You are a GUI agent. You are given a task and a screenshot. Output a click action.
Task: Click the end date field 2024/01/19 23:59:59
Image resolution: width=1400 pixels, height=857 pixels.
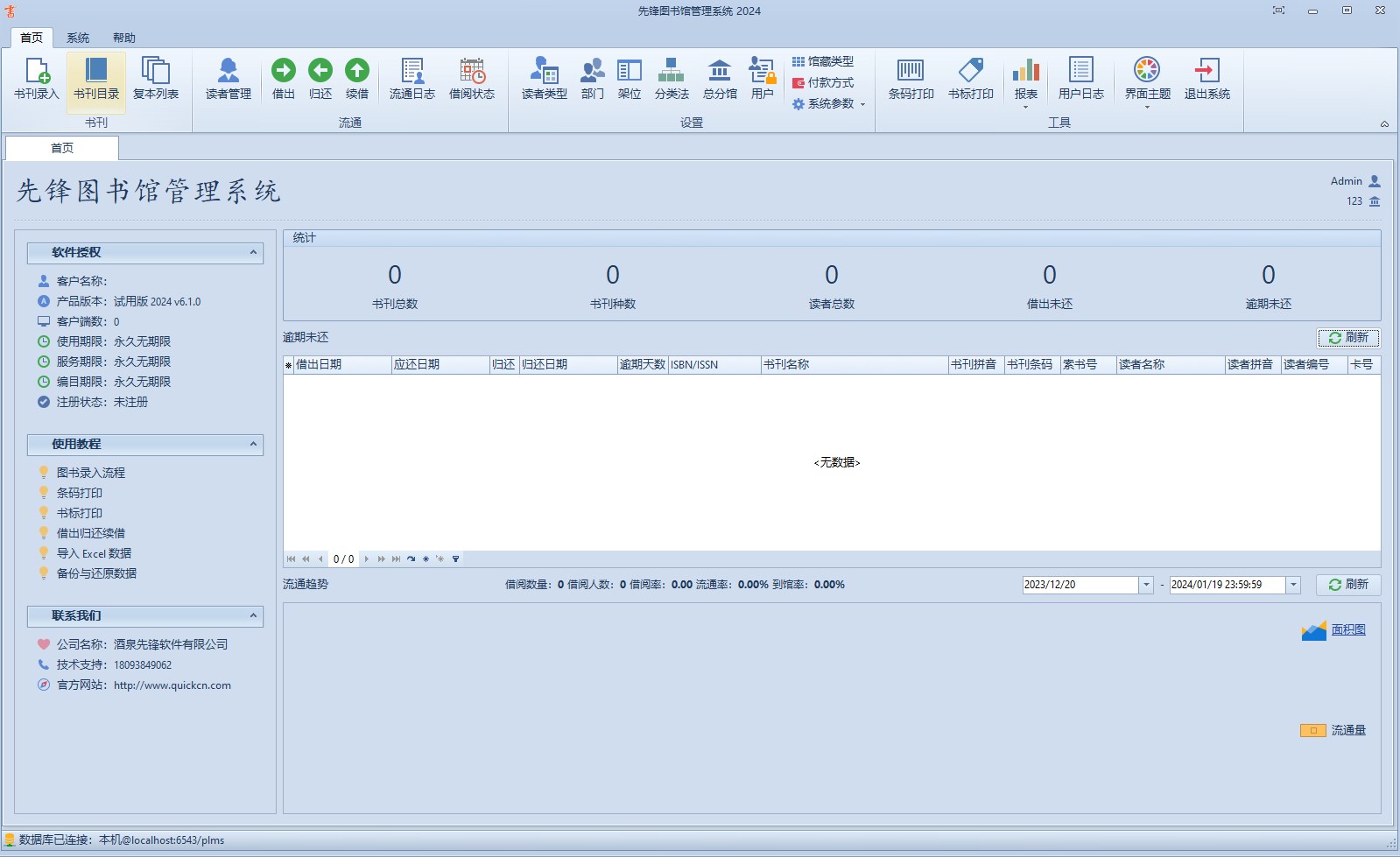1228,585
